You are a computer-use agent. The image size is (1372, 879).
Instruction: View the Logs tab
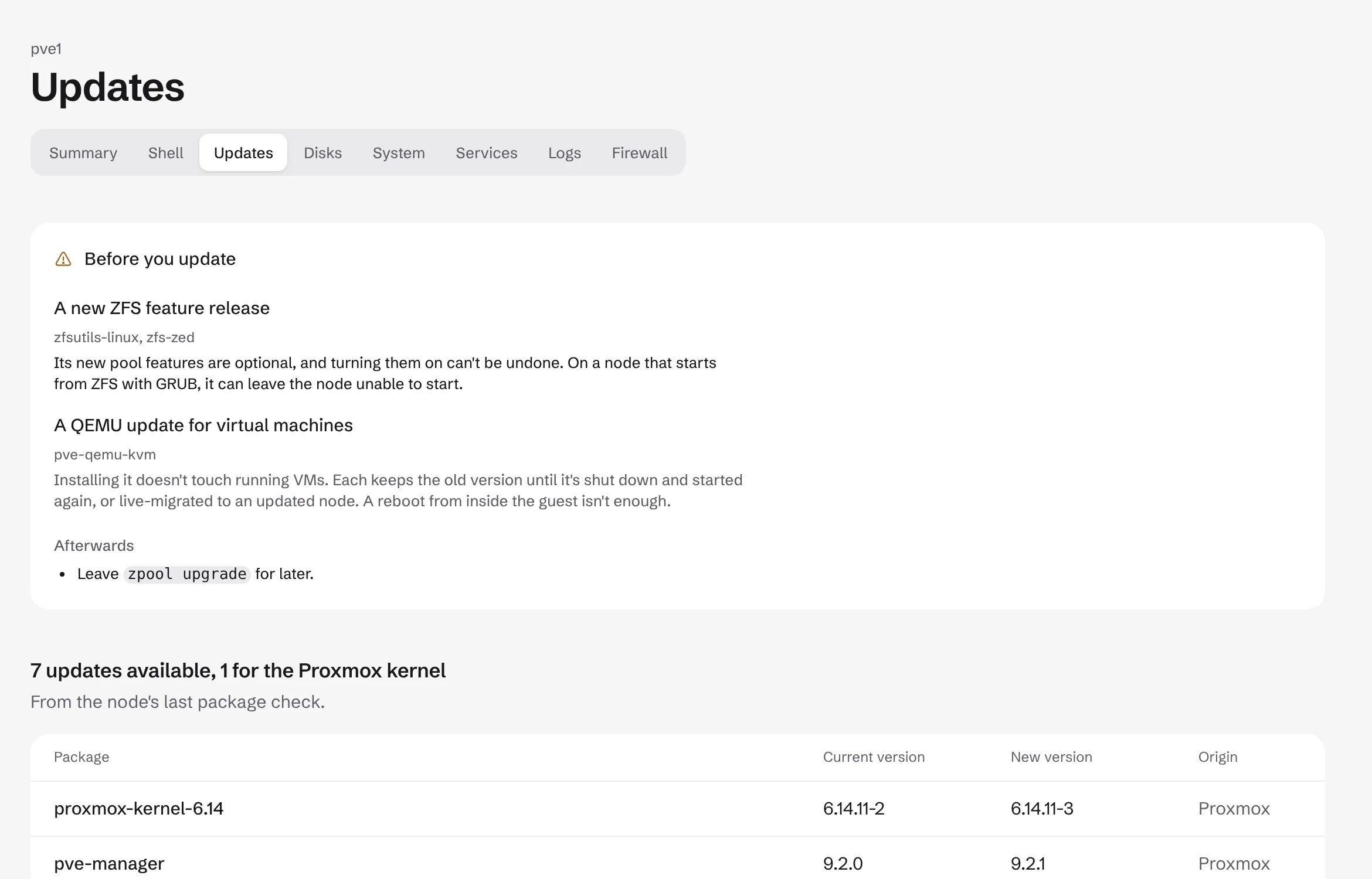(x=565, y=153)
